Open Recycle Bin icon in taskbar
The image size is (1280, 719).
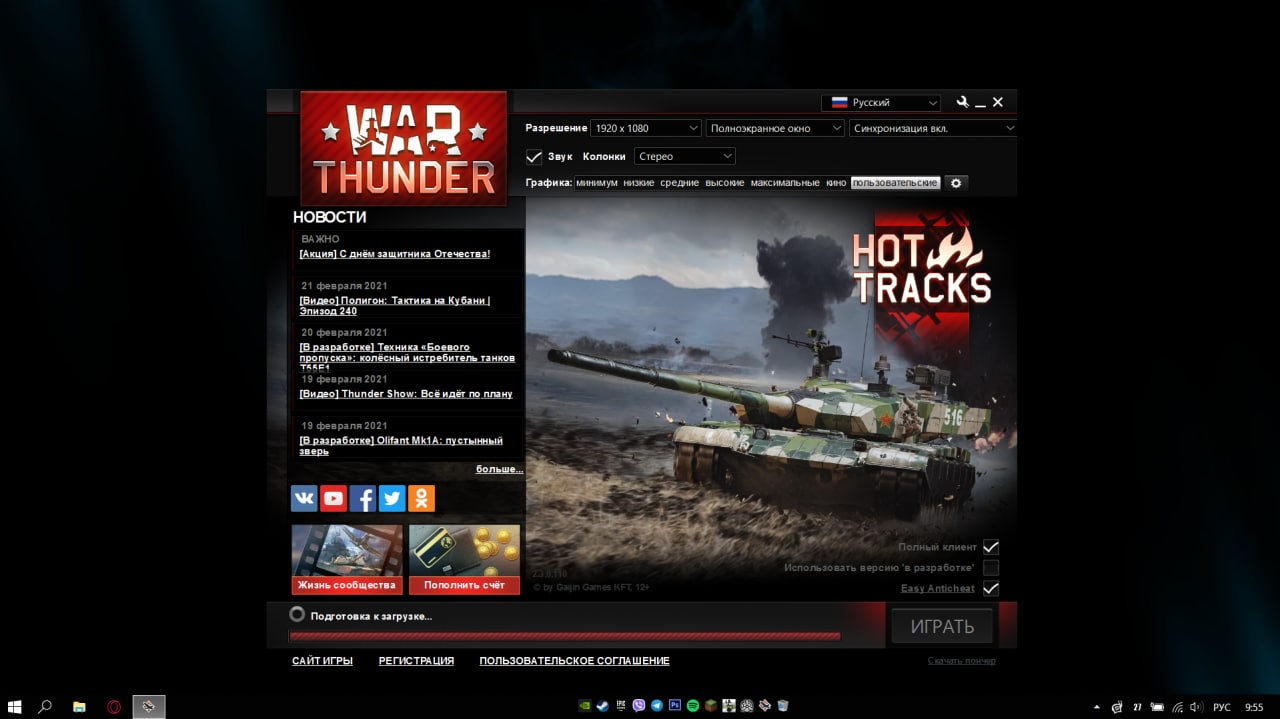coord(783,705)
